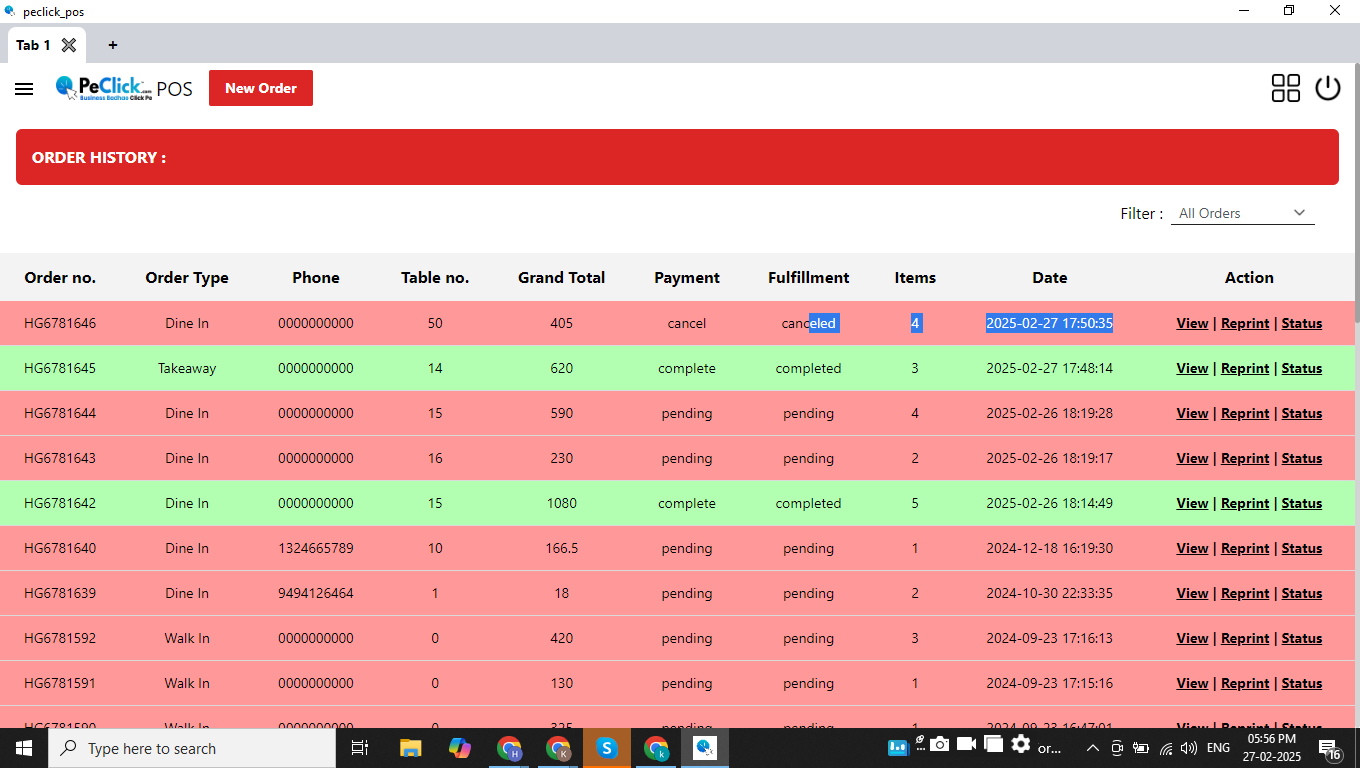
Task: Open Status for order HG6781592
Action: coord(1301,638)
